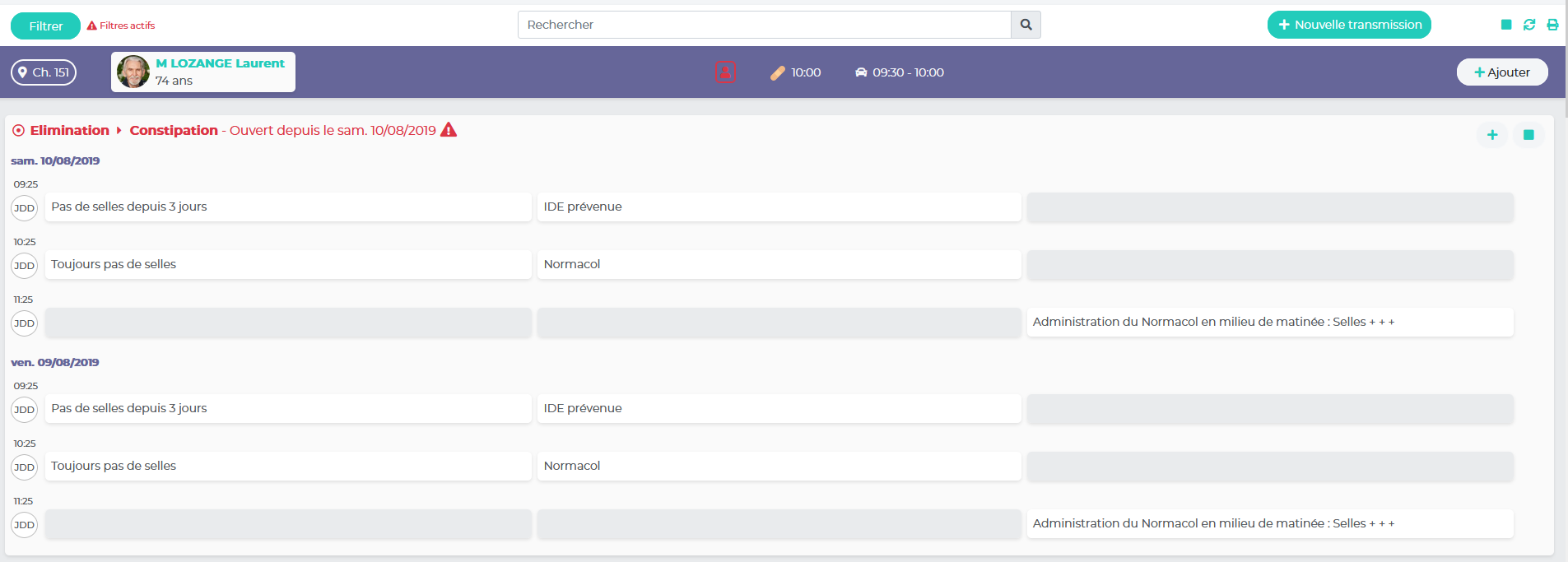This screenshot has height=562, width=1568.
Task: Open patient M LOZANGE Laurent profile
Action: (220, 63)
